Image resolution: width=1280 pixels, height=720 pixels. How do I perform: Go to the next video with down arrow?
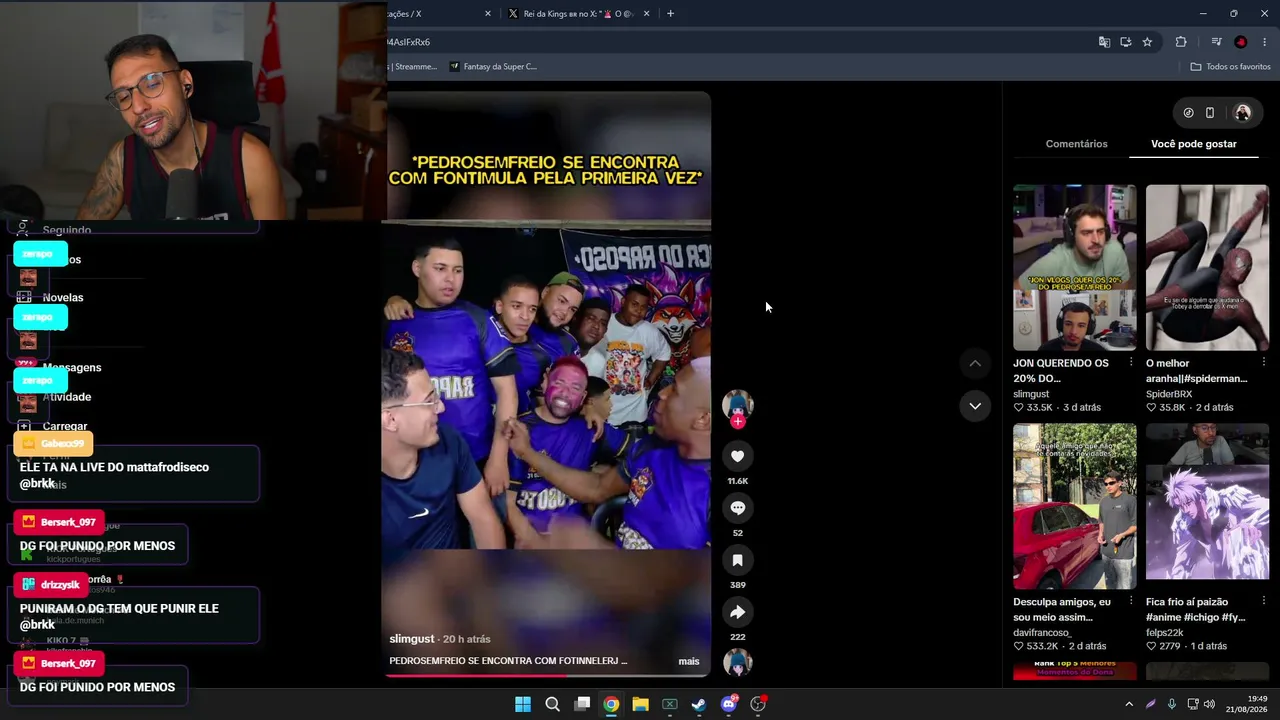975,406
